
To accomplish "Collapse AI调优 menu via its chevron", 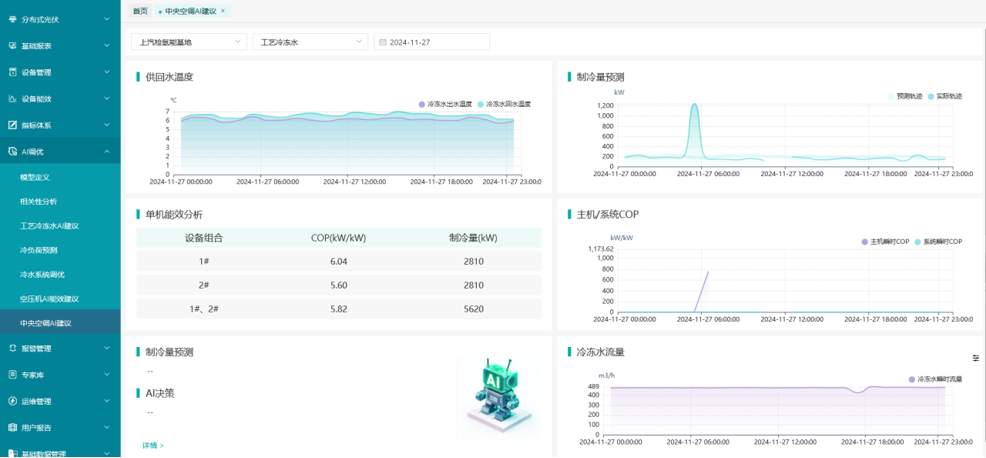I will tap(107, 151).
